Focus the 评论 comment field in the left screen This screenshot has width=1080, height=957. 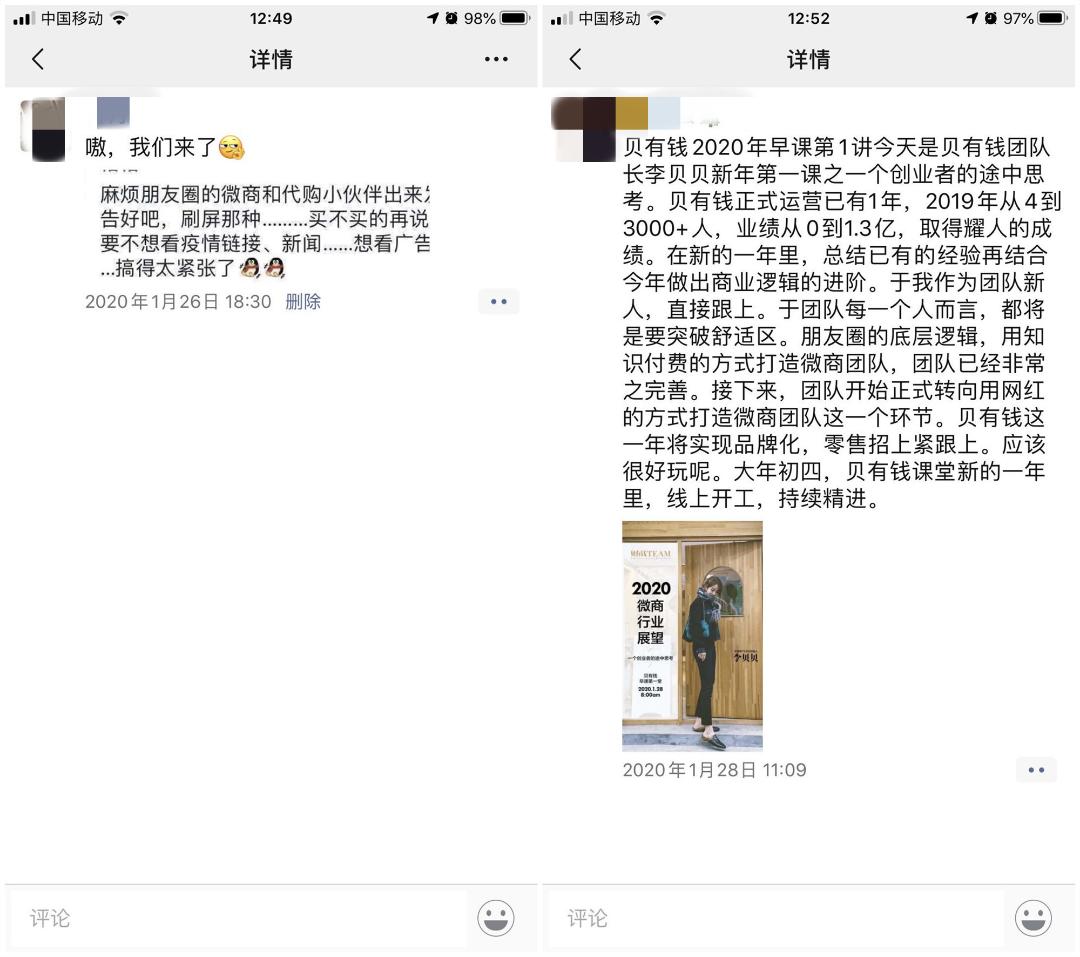click(238, 918)
